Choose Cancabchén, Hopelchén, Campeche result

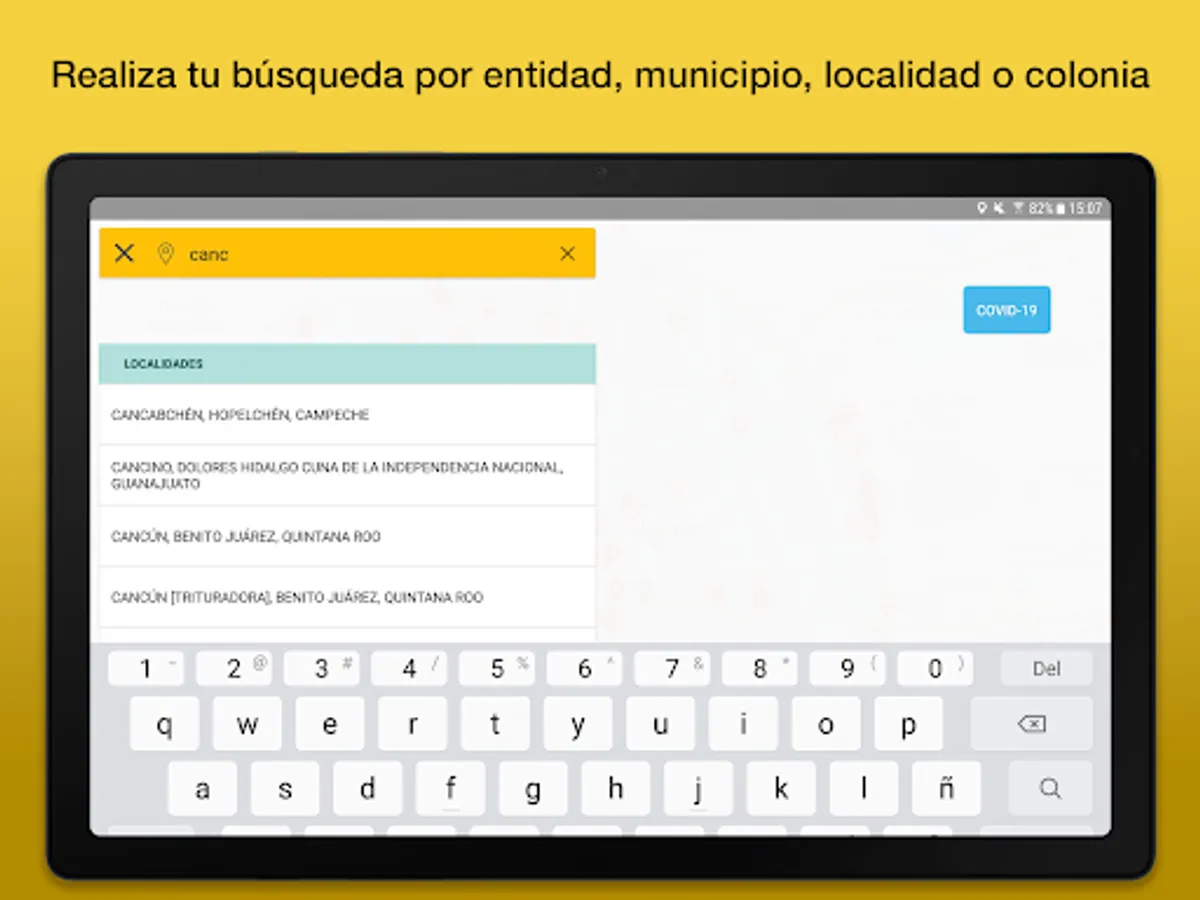click(x=347, y=415)
